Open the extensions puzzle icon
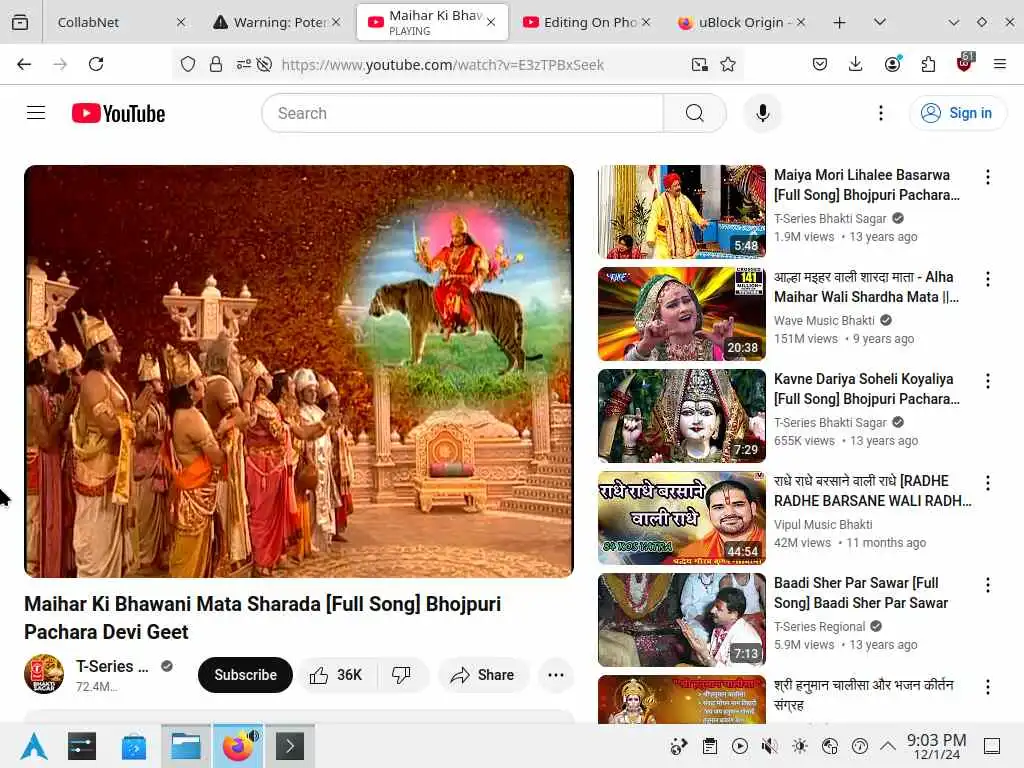The width and height of the screenshot is (1024, 768). coord(928,64)
